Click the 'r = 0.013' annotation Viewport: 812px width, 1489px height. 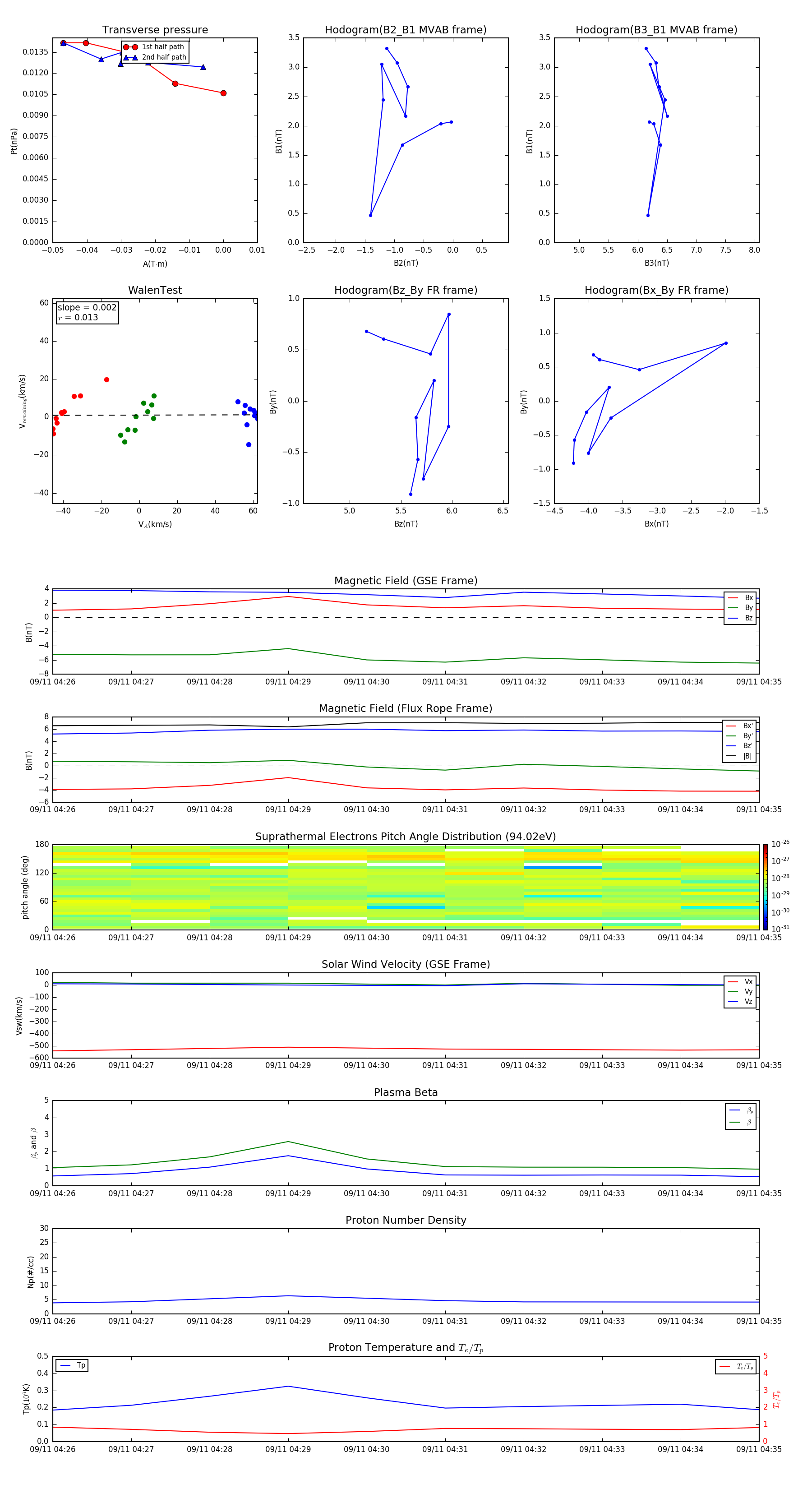(x=78, y=317)
